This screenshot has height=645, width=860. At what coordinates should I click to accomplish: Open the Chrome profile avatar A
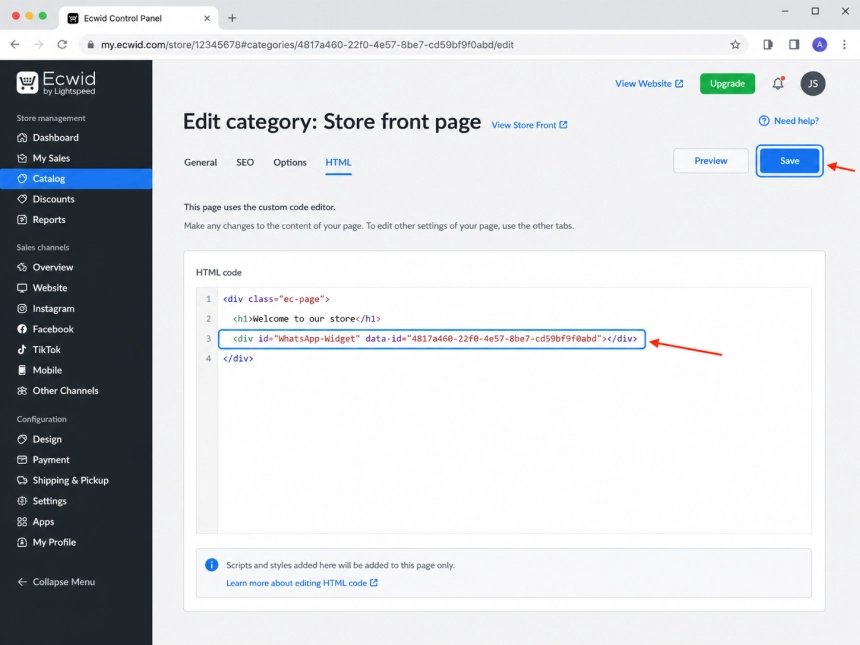pyautogui.click(x=819, y=45)
